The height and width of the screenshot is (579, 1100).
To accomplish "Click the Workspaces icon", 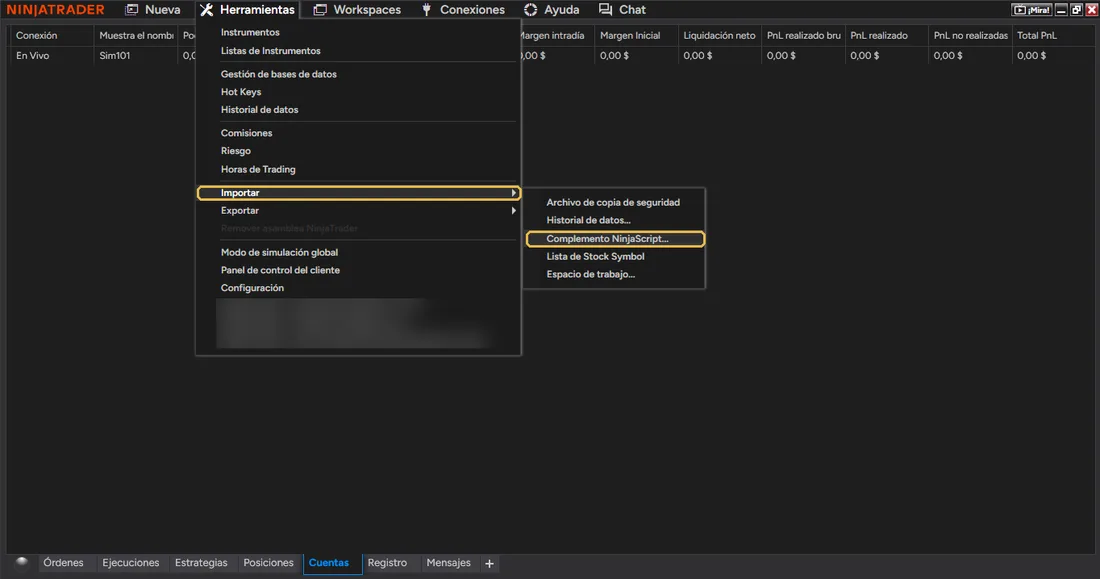I will click(320, 10).
